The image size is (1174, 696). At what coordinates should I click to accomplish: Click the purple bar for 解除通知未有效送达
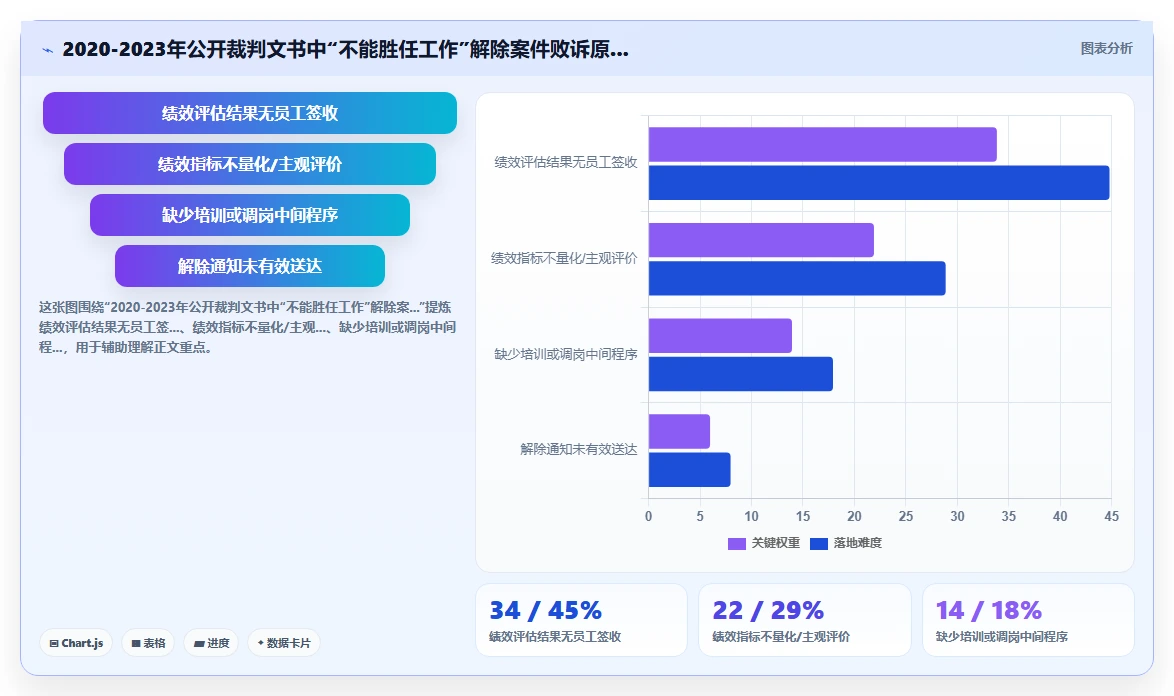pyautogui.click(x=679, y=432)
